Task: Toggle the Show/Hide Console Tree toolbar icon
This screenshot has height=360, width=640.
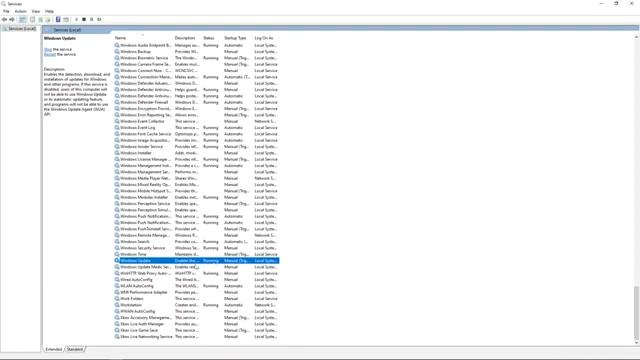Action: 23,20
